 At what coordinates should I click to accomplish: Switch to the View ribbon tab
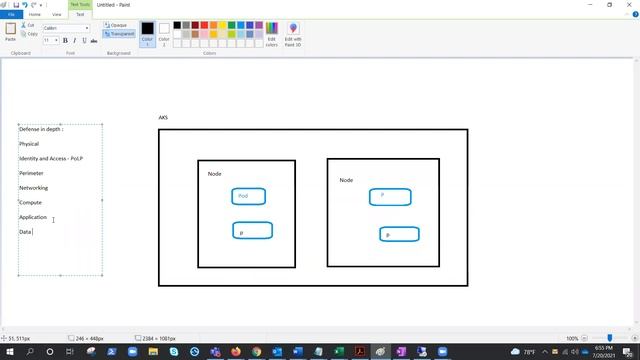point(57,14)
